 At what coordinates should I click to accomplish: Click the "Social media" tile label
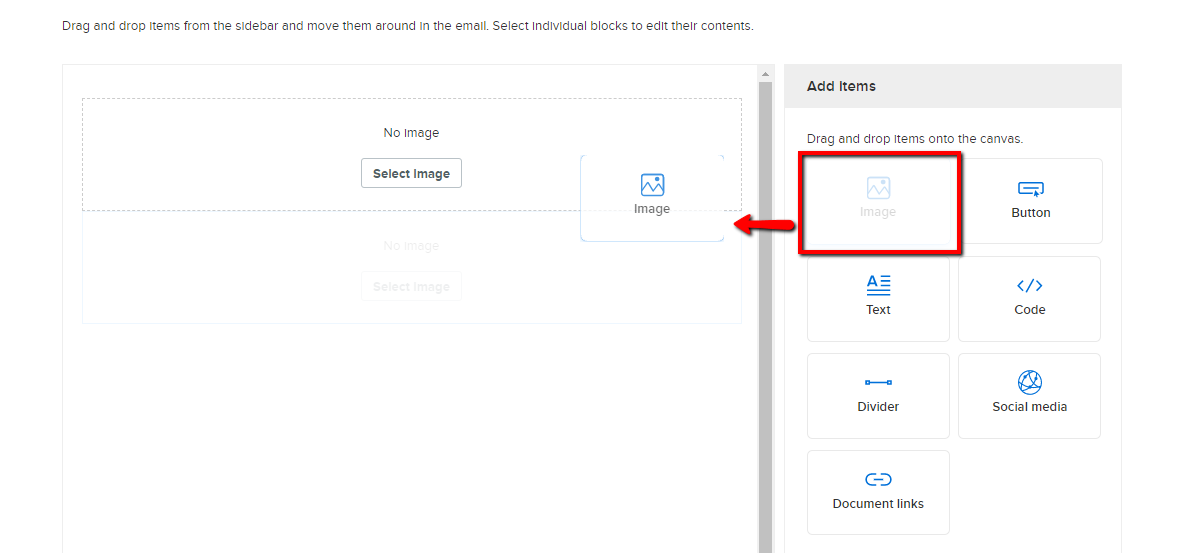(1029, 407)
